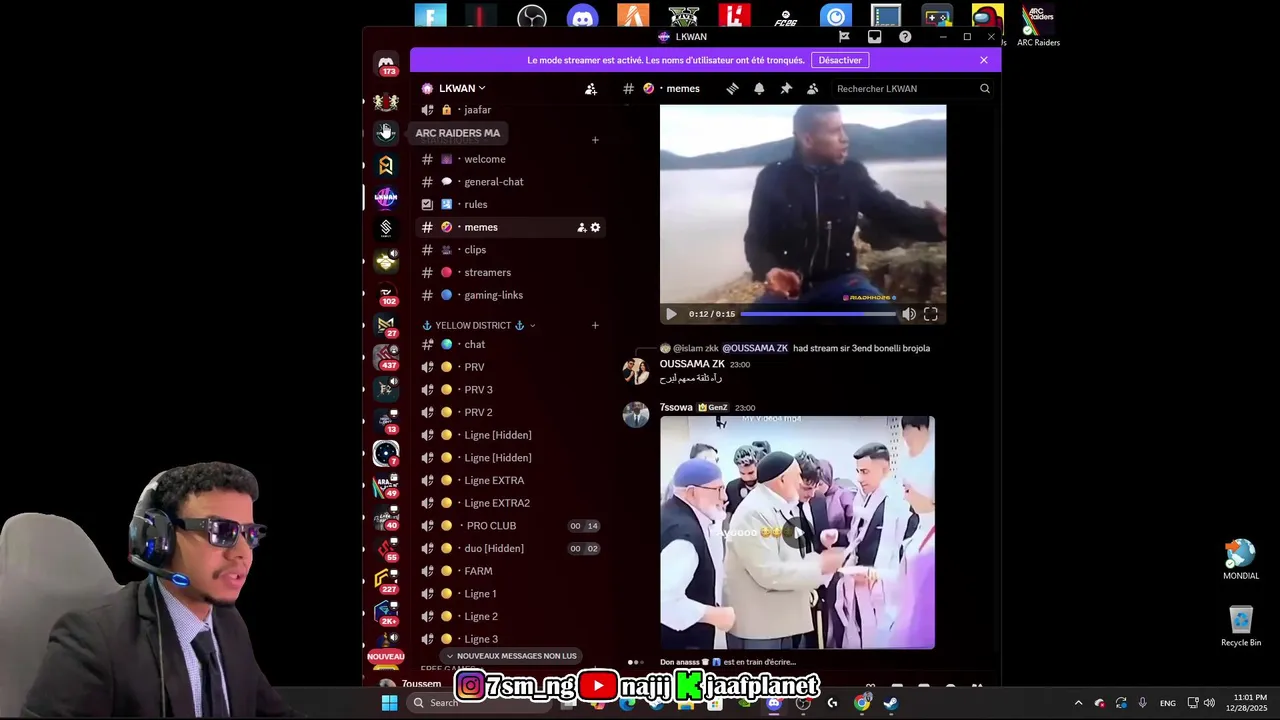Open MONDIAL desktop shortcut

(x=1241, y=560)
